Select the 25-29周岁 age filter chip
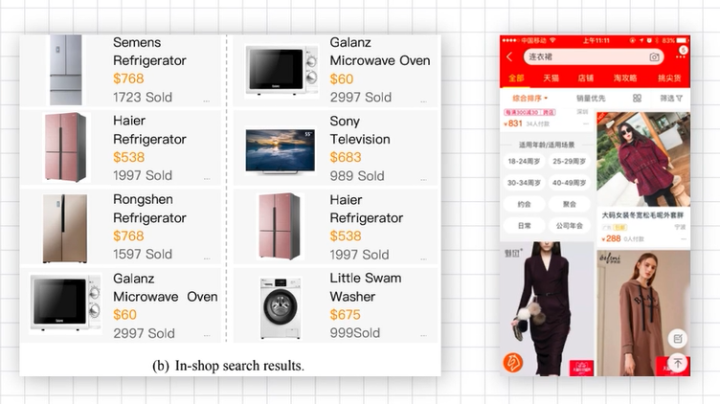720x404 pixels. click(x=569, y=162)
